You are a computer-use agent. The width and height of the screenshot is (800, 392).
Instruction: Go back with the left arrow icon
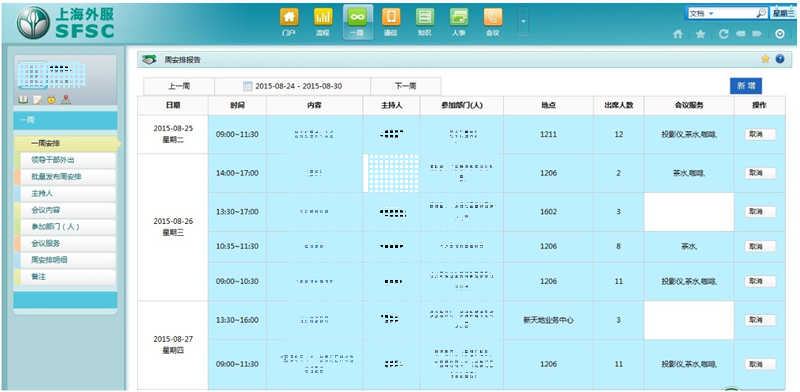(x=740, y=34)
